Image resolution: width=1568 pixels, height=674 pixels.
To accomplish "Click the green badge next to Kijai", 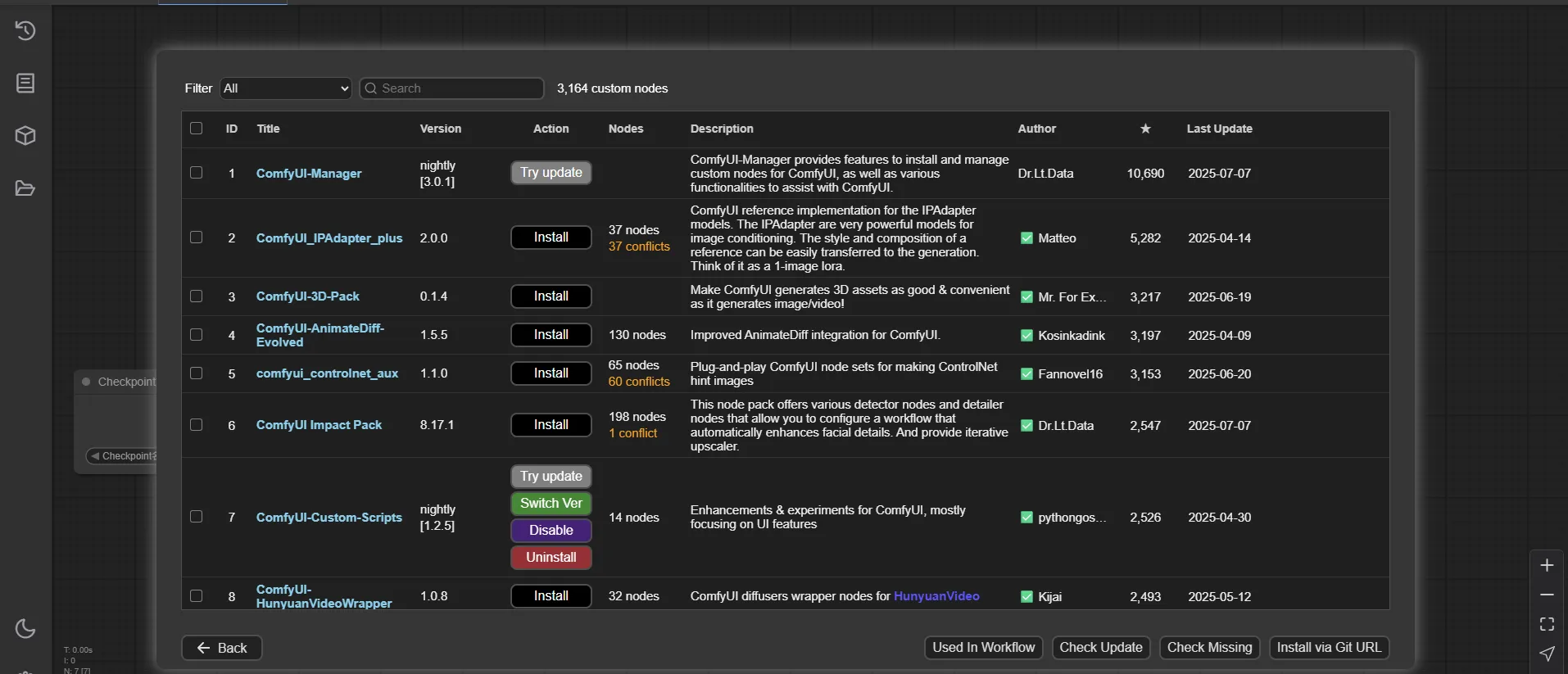I will (1026, 597).
